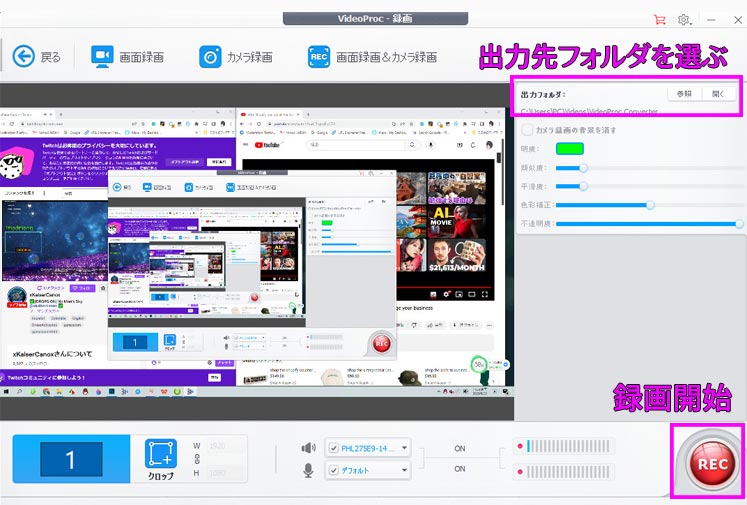The width and height of the screenshot is (747, 505).
Task: Adjust the 平滑度 smoothness slider
Action: [x=583, y=186]
